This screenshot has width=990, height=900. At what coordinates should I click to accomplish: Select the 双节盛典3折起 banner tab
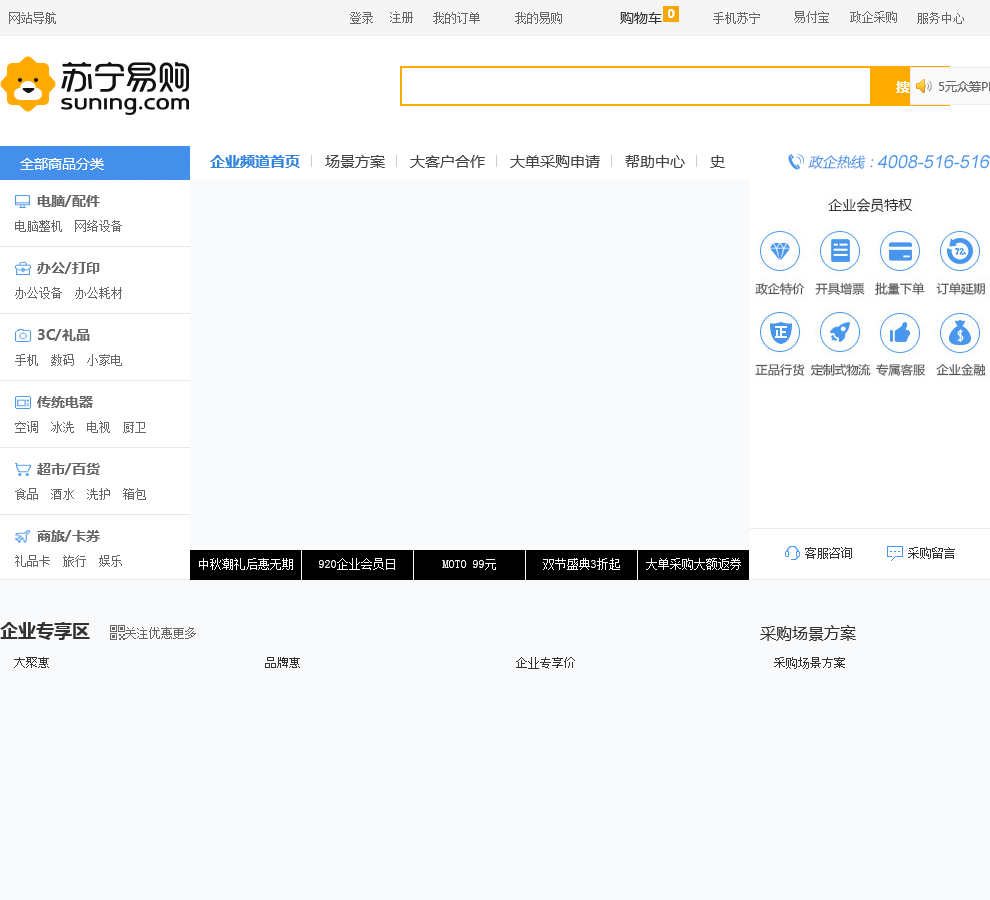pyautogui.click(x=581, y=565)
